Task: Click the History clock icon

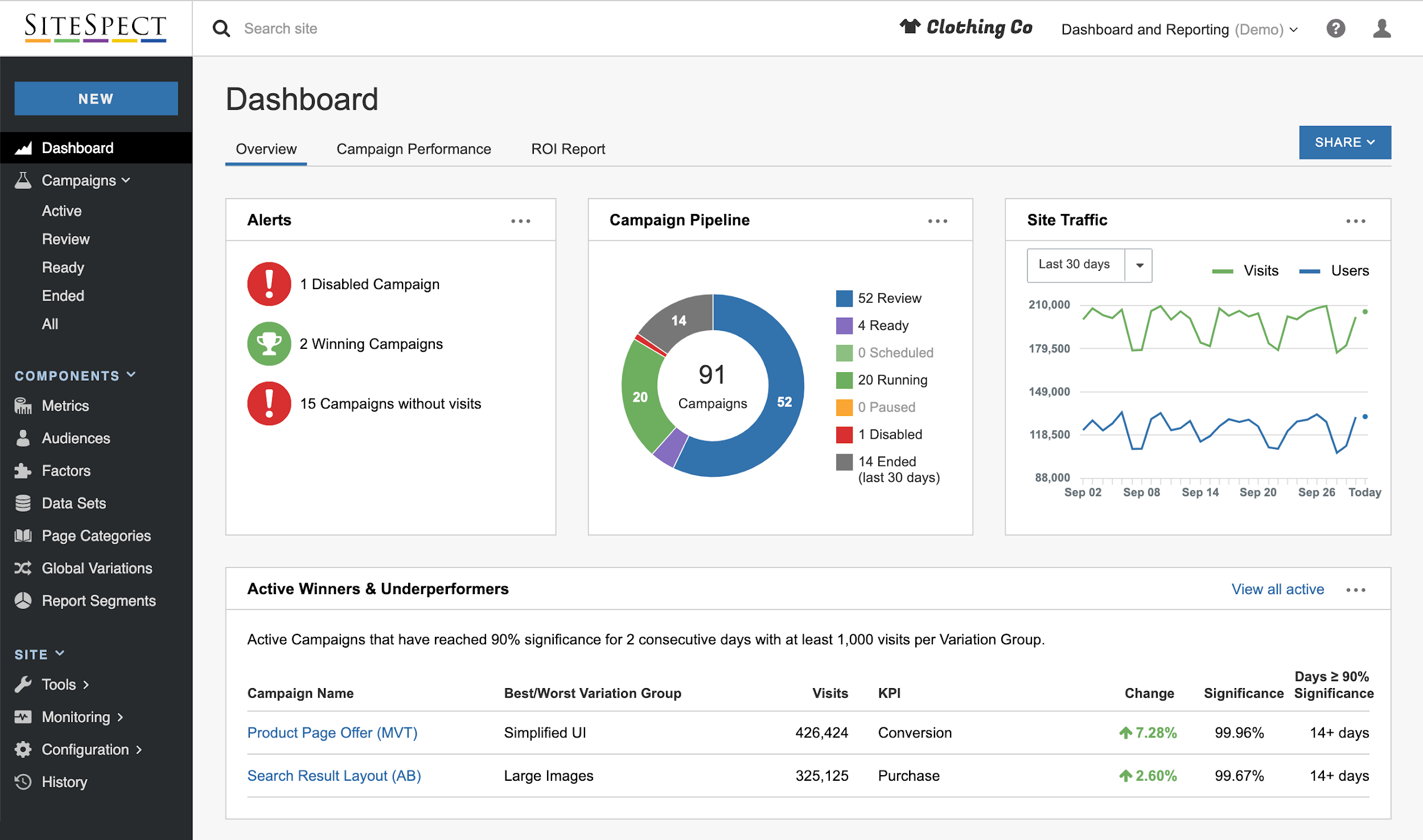Action: 23,782
